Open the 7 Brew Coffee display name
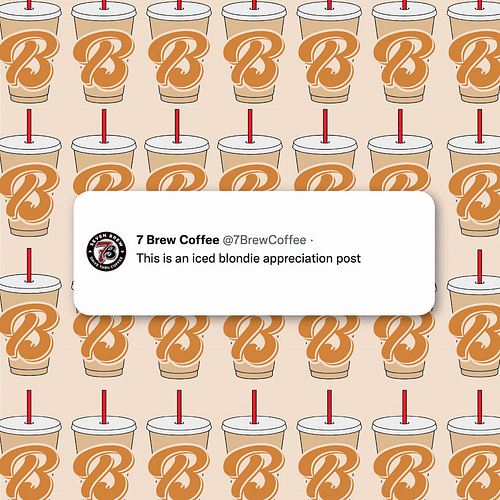This screenshot has width=500, height=500. click(178, 240)
